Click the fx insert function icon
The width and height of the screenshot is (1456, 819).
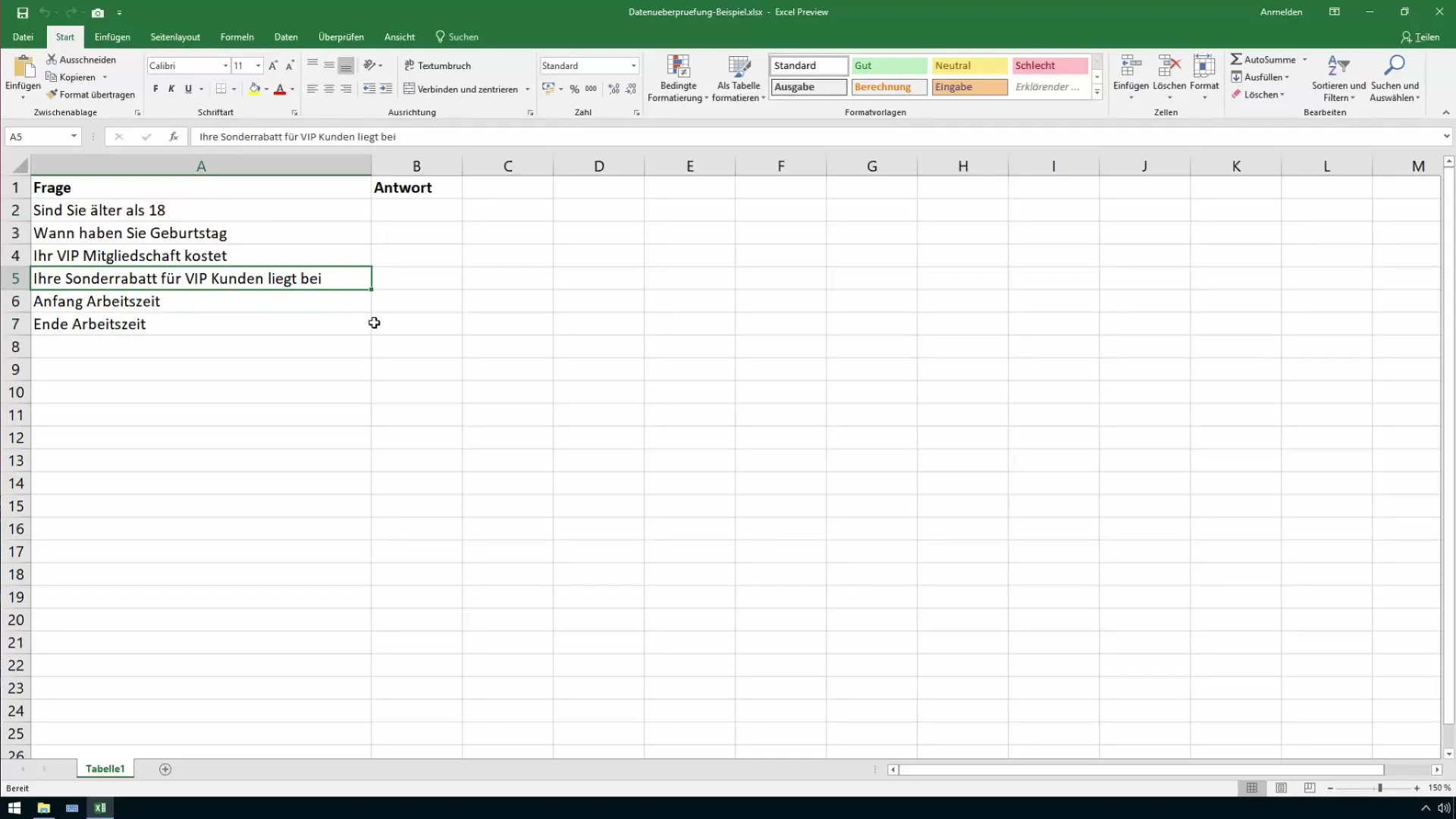(174, 136)
